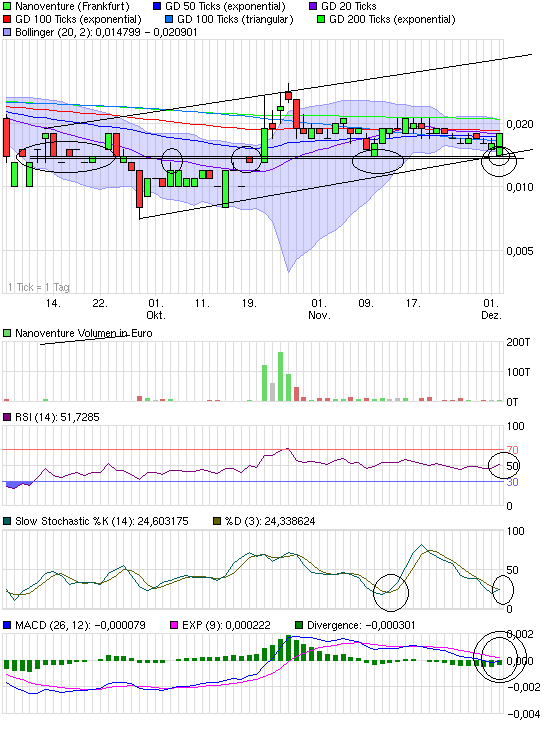Click the GD 200 Ticks (exponential) label

pyautogui.click(x=392, y=20)
